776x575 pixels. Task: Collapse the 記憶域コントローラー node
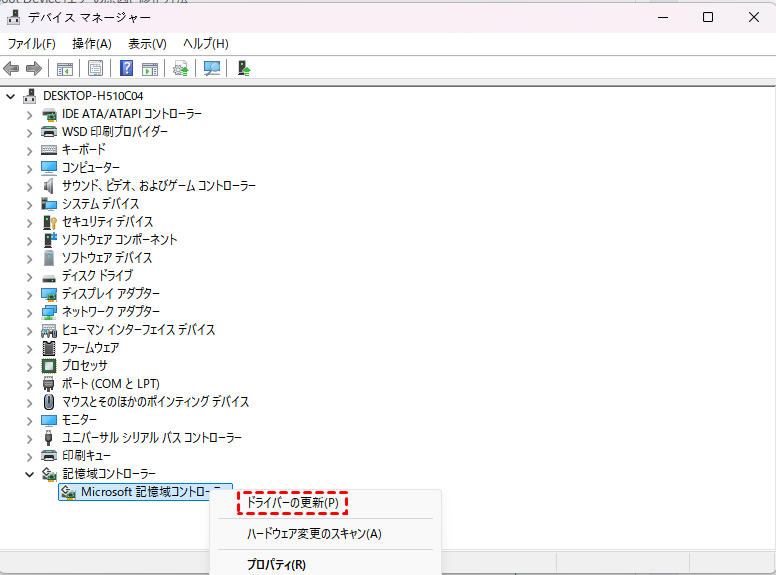coord(29,474)
